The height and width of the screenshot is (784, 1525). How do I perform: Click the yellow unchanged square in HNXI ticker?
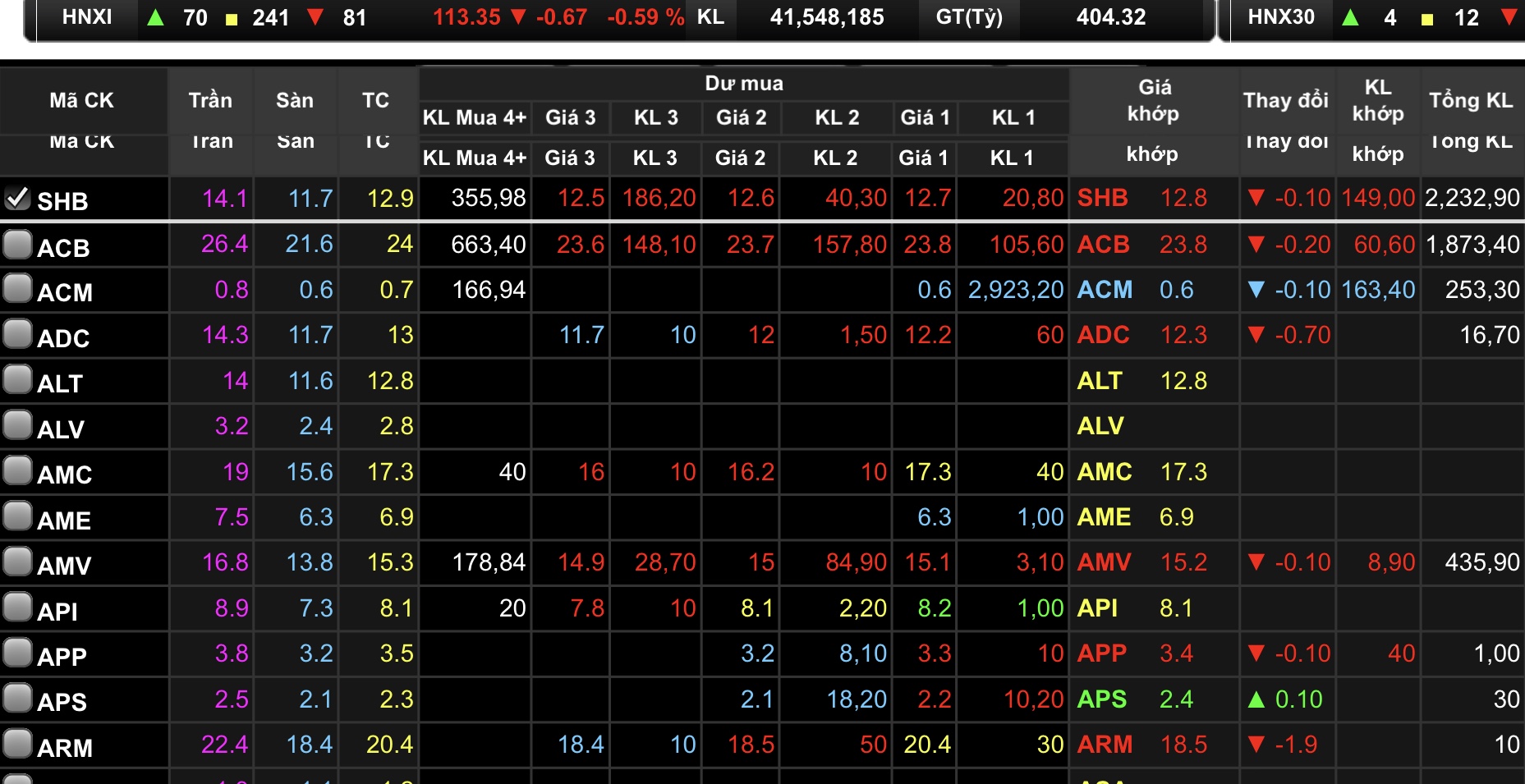(x=232, y=19)
